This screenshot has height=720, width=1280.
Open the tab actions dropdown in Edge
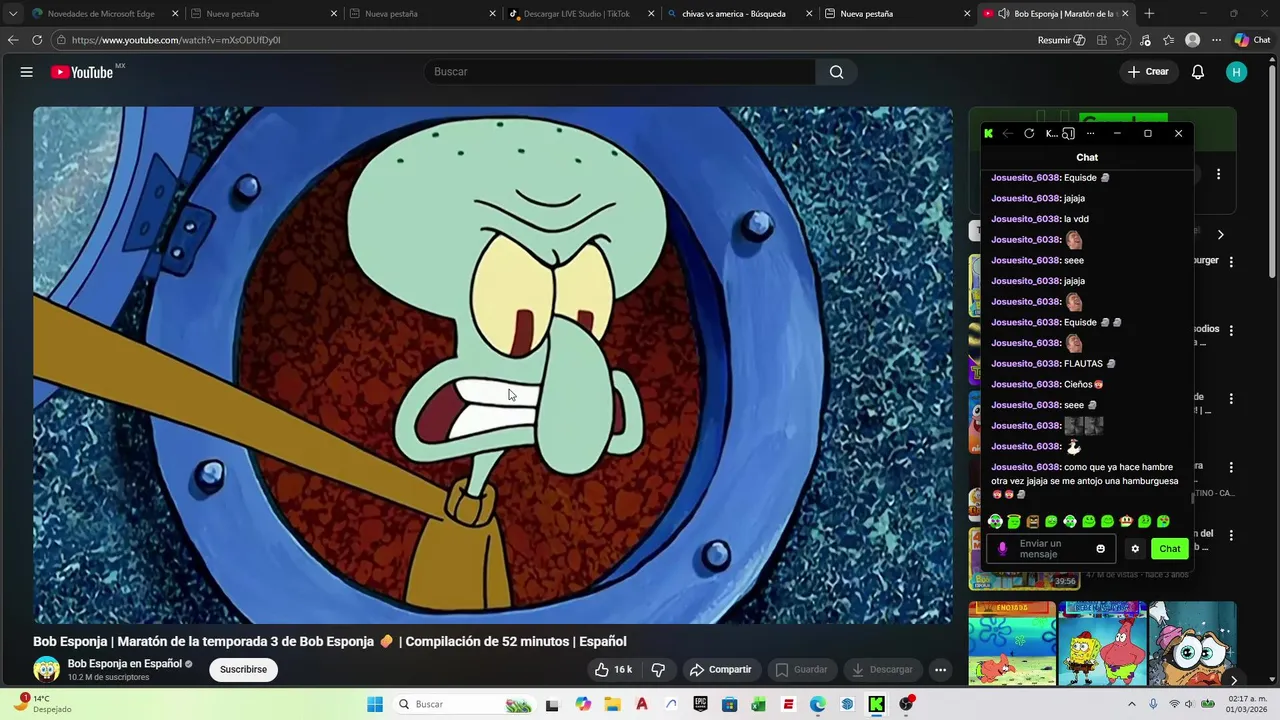[x=13, y=14]
